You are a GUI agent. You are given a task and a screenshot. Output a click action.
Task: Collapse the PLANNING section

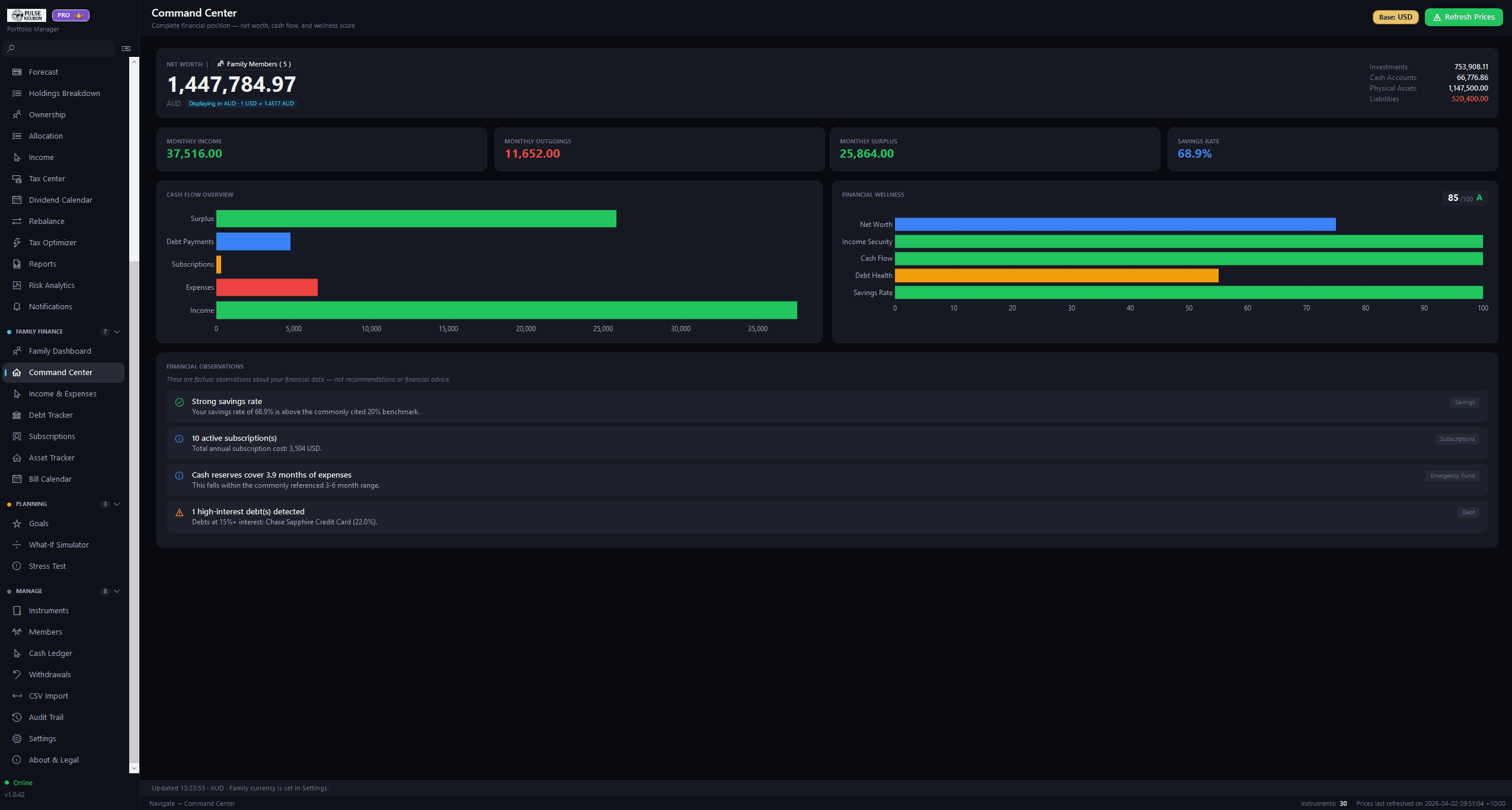[116, 504]
